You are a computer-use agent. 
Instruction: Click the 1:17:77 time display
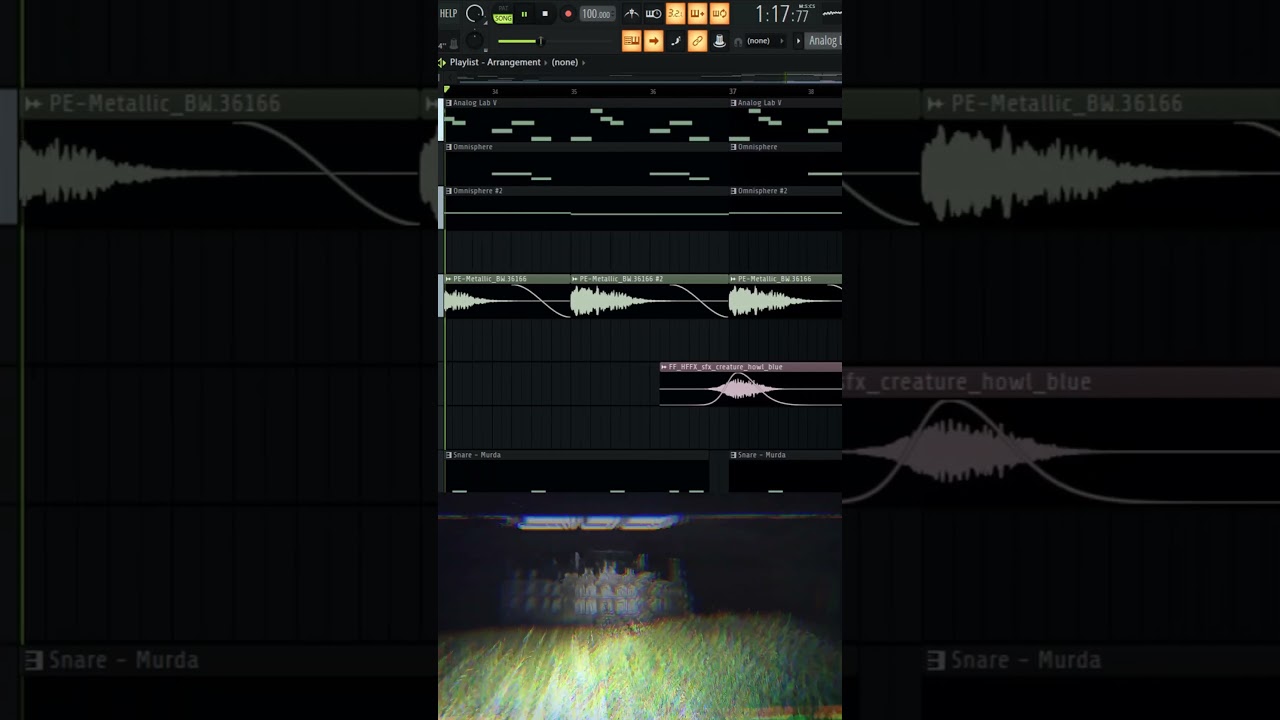[x=784, y=14]
